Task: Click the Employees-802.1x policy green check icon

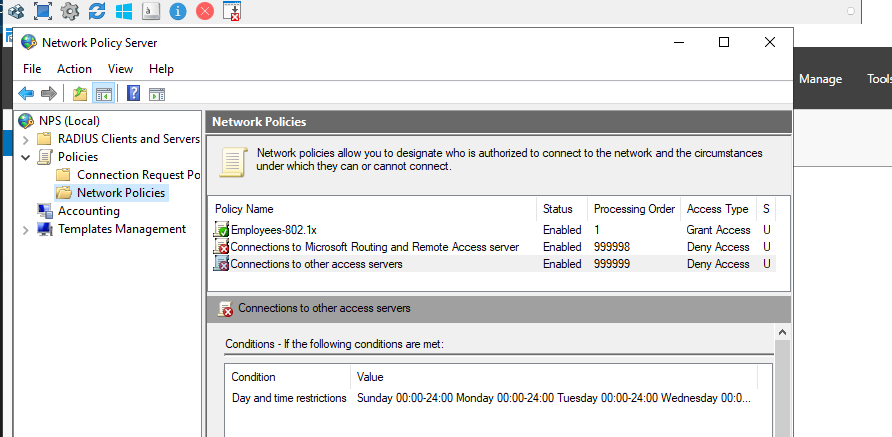Action: tap(221, 229)
